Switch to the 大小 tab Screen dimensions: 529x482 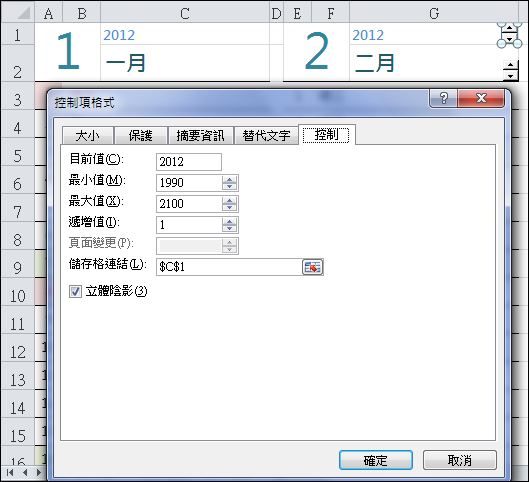coord(88,136)
